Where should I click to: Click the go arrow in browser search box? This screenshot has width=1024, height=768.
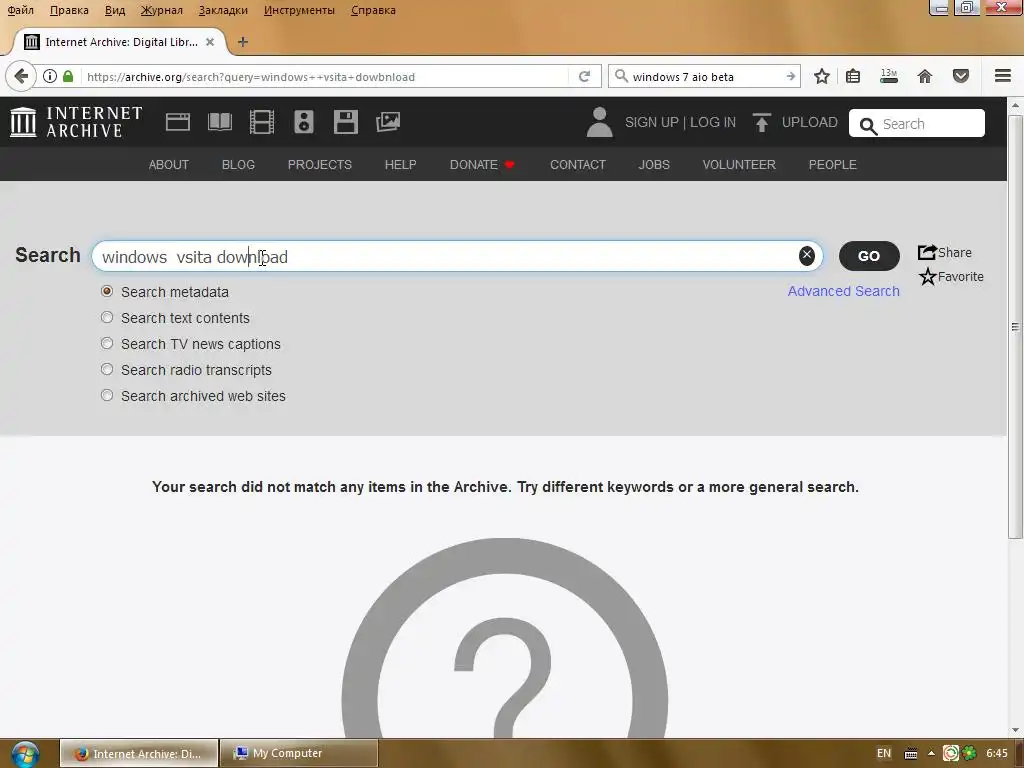pyautogui.click(x=790, y=76)
